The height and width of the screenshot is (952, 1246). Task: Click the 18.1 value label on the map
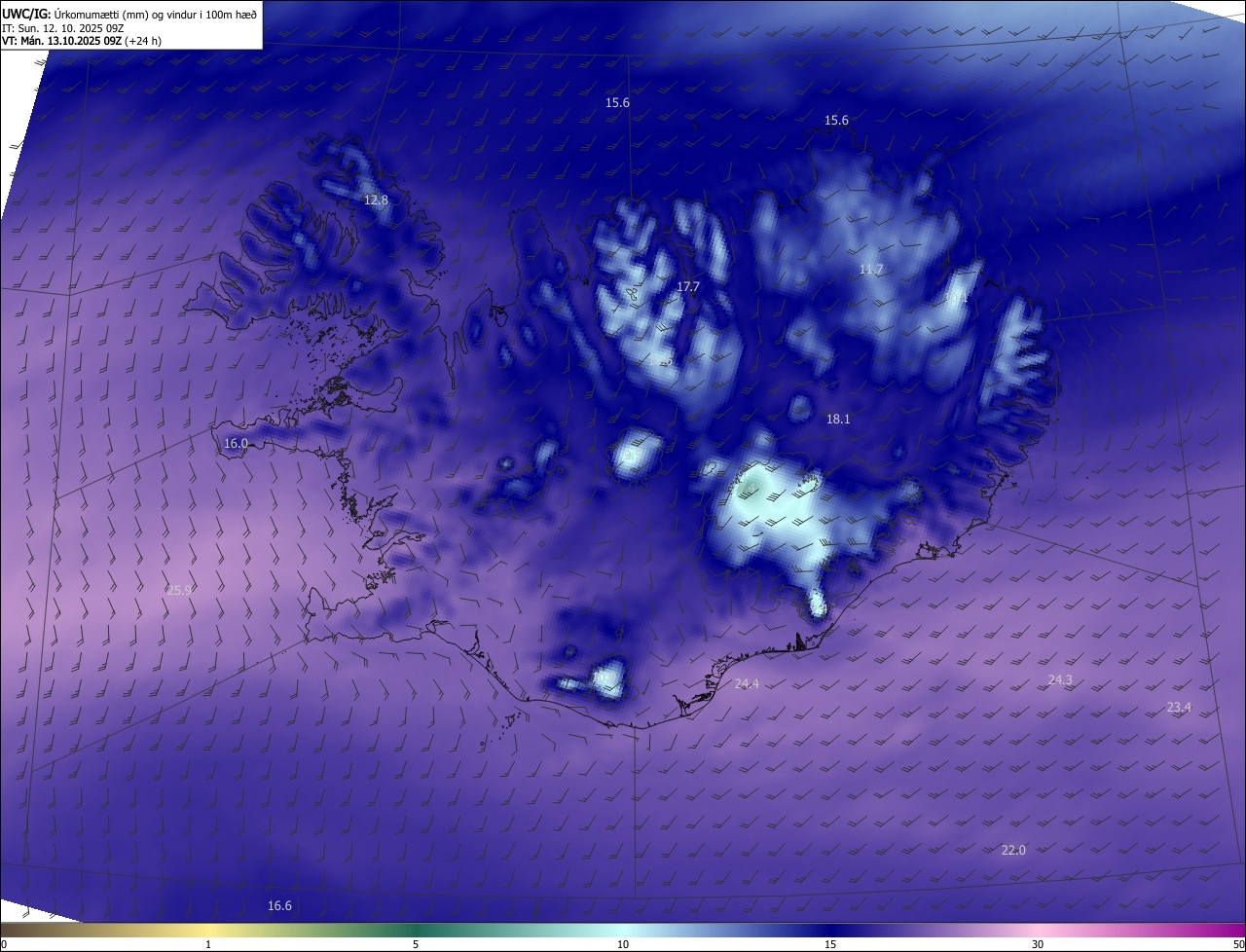(x=838, y=419)
